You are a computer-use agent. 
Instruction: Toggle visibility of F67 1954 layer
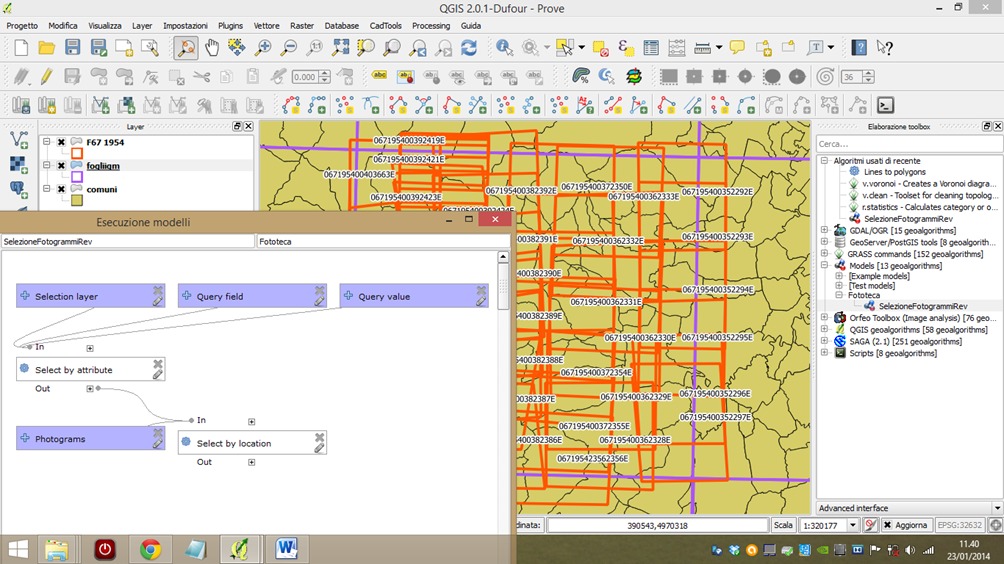click(x=61, y=143)
